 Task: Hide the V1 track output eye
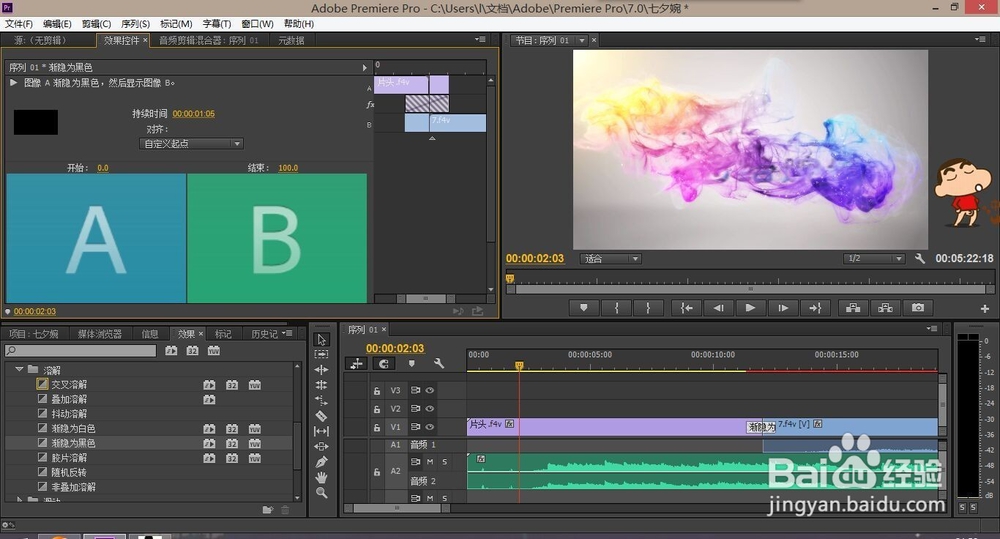pos(430,427)
